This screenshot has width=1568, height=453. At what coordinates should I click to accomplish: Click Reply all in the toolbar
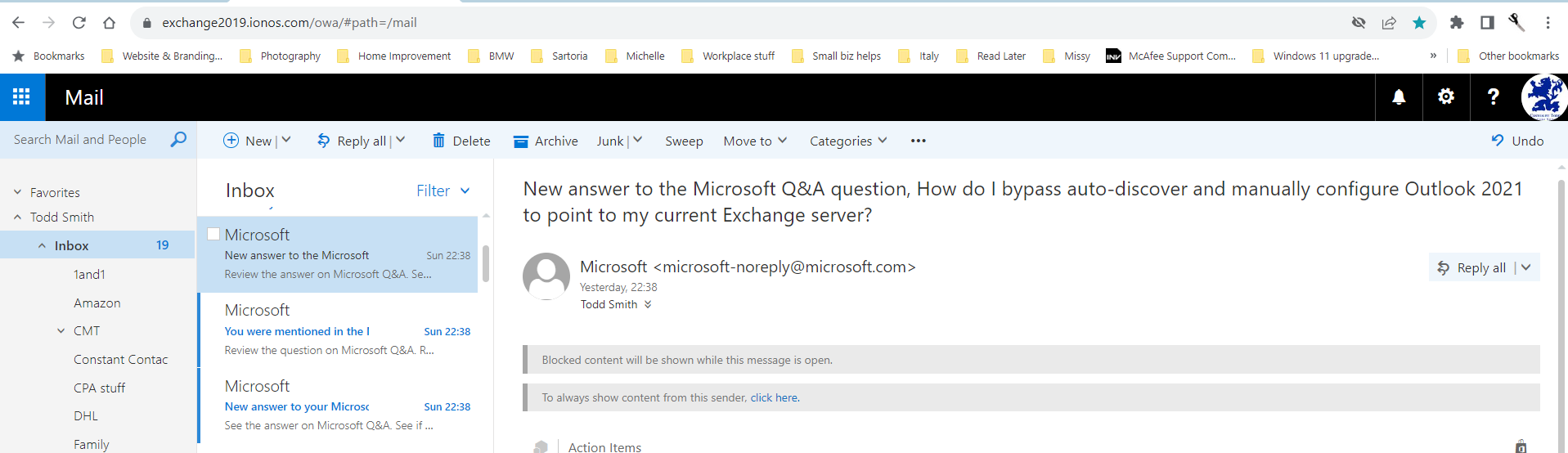point(352,141)
